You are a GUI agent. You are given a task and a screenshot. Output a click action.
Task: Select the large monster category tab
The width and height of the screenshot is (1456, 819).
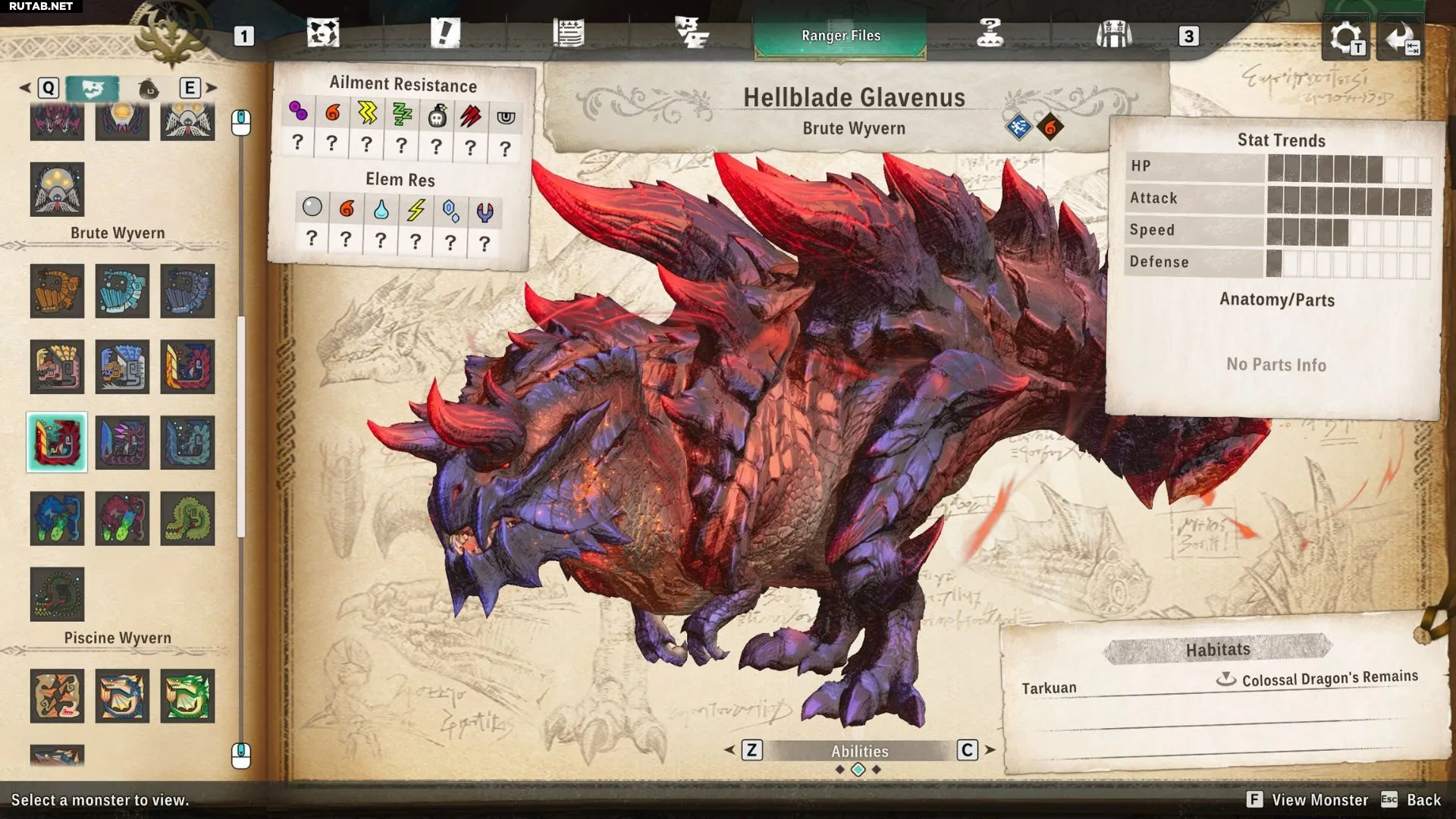click(x=92, y=89)
